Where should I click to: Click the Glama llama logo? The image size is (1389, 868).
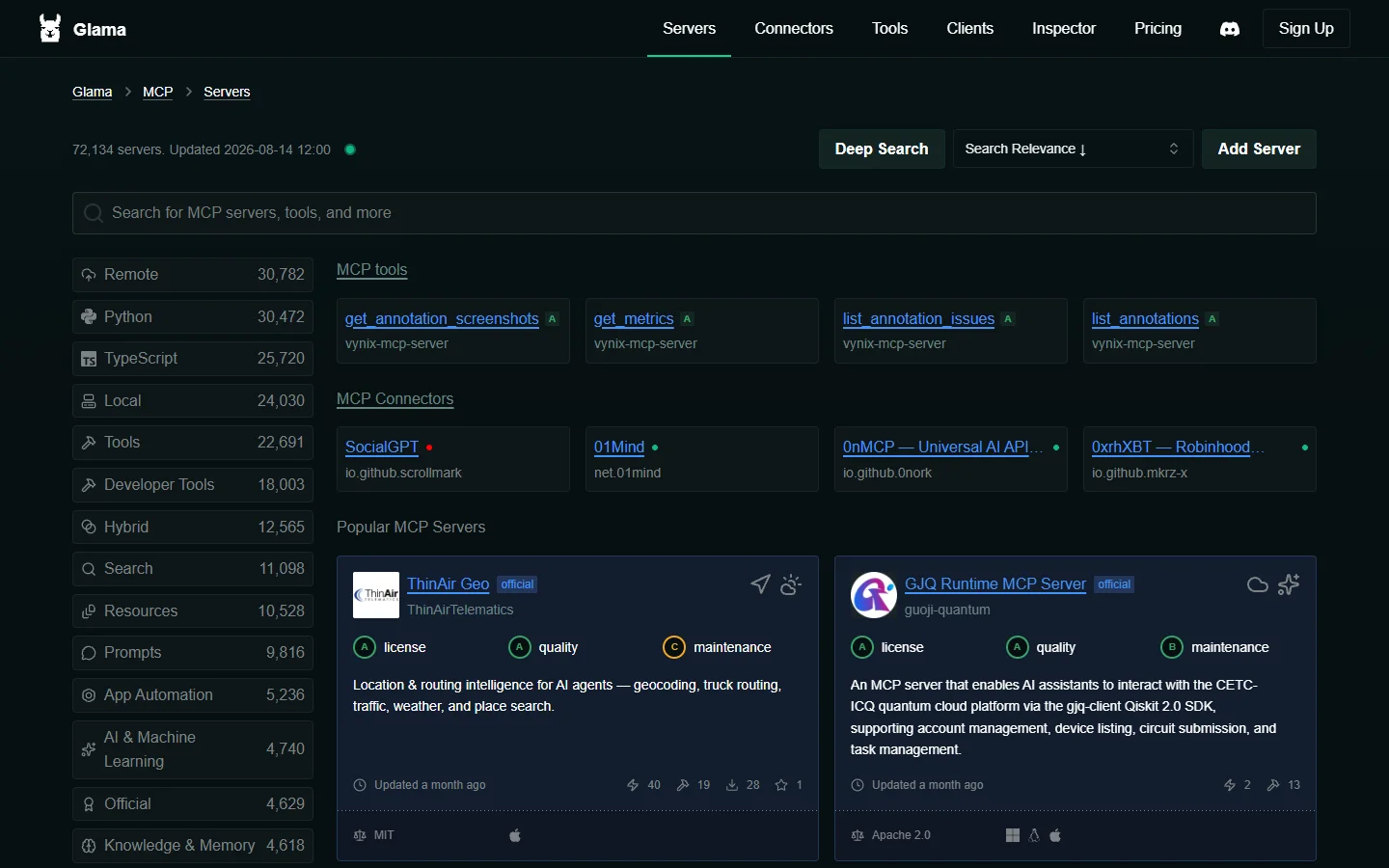[x=50, y=28]
